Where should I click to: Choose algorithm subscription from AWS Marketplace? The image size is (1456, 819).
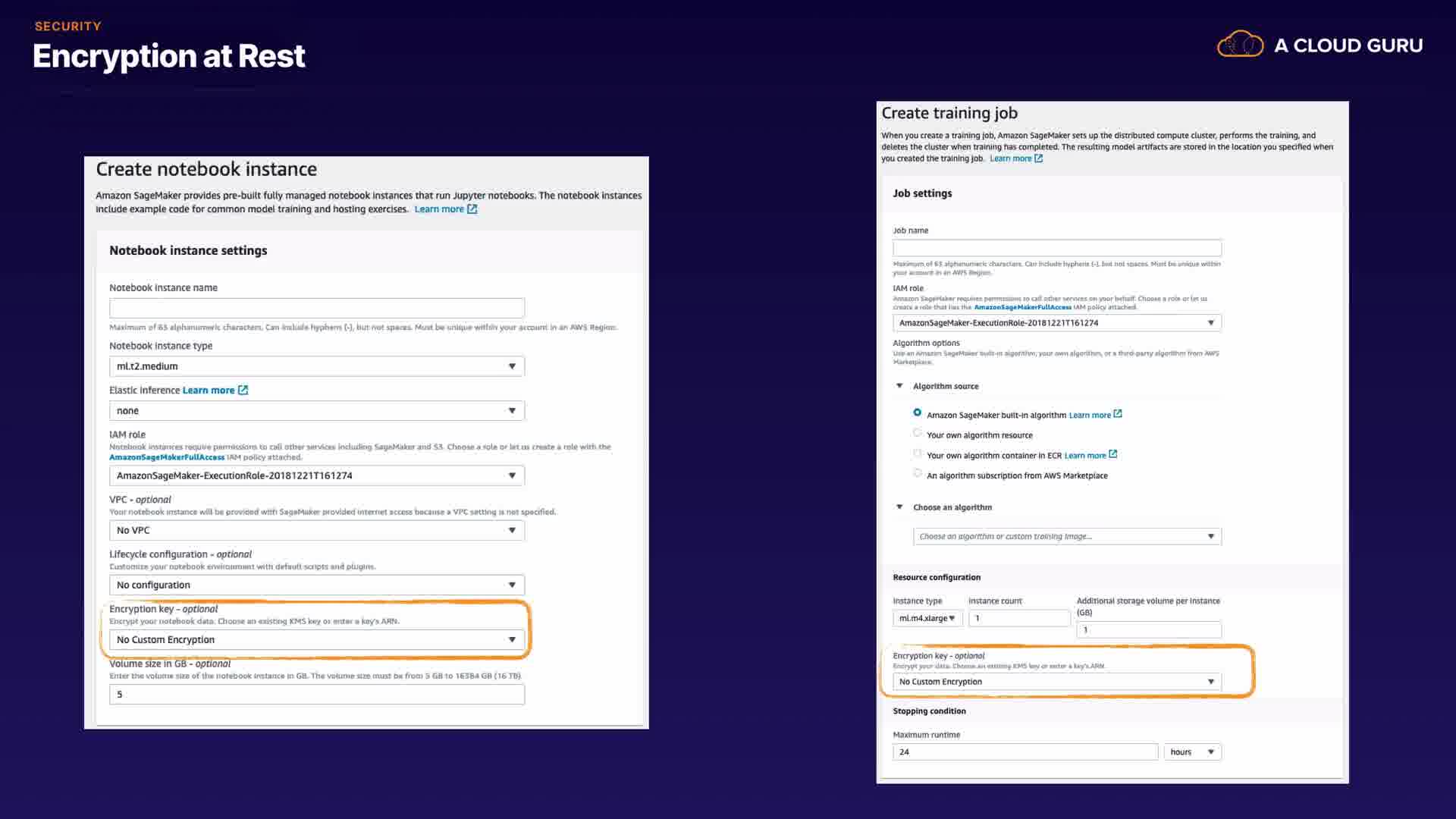(917, 473)
